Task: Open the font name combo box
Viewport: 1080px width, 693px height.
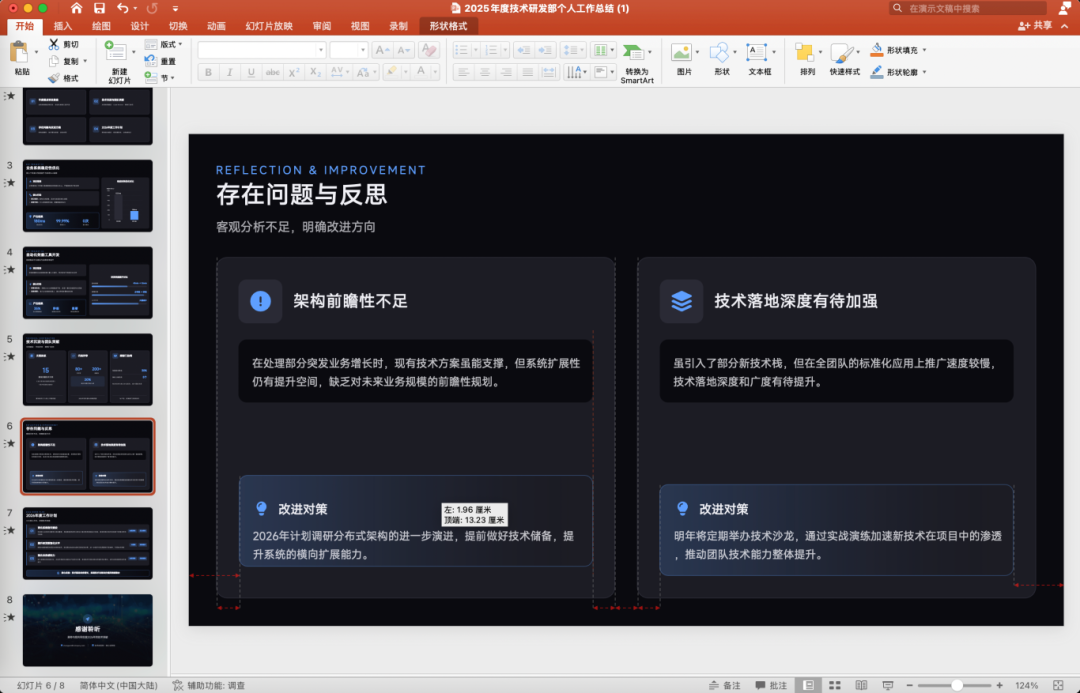Action: coord(262,50)
